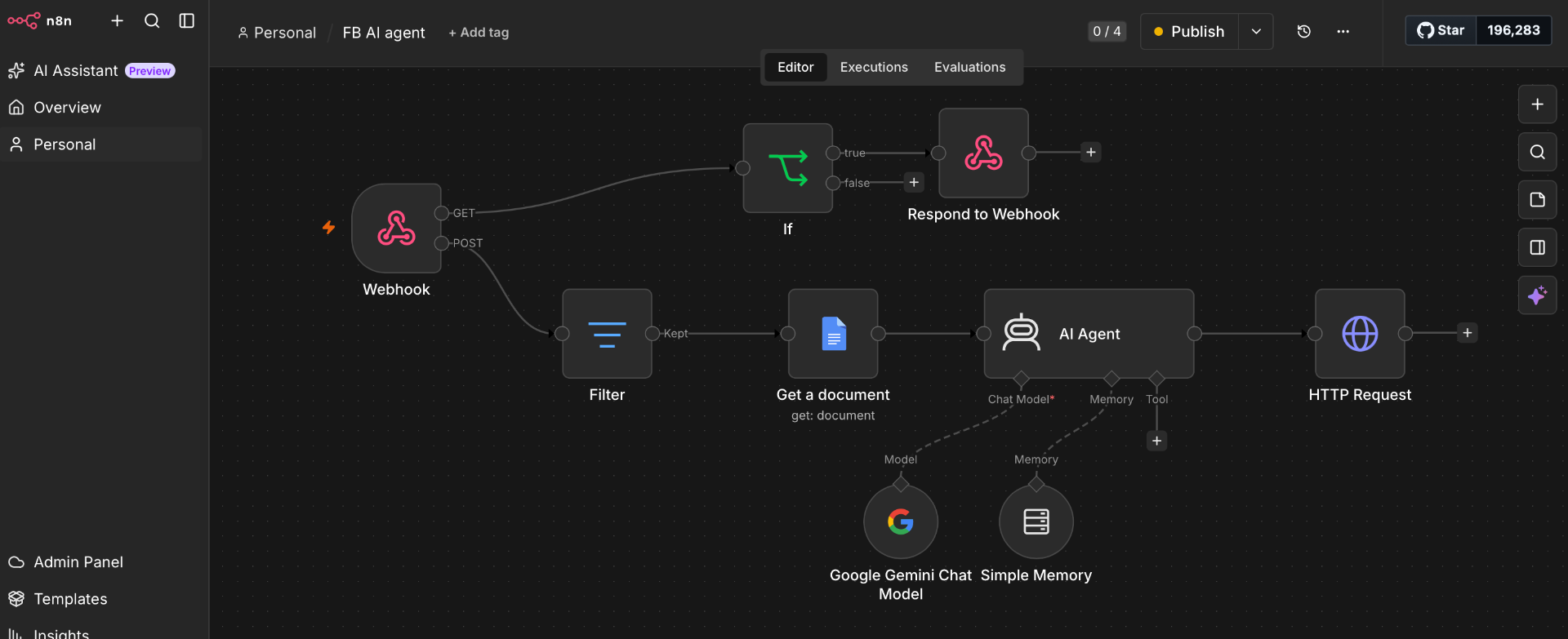Select the Simple Memory node

[x=1036, y=521]
